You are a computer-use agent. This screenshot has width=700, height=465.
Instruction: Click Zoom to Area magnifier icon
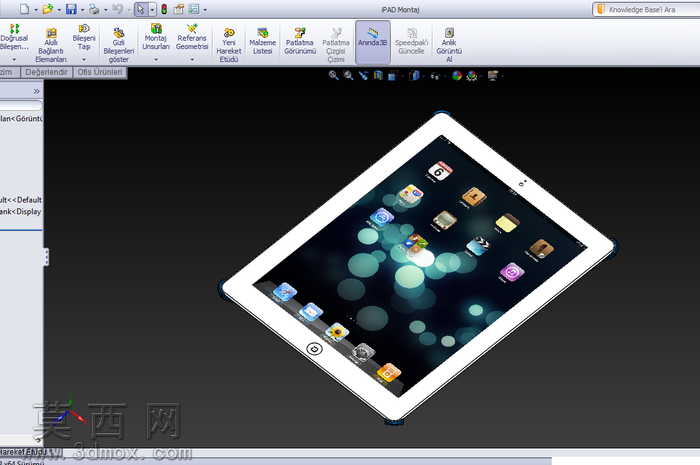348,75
